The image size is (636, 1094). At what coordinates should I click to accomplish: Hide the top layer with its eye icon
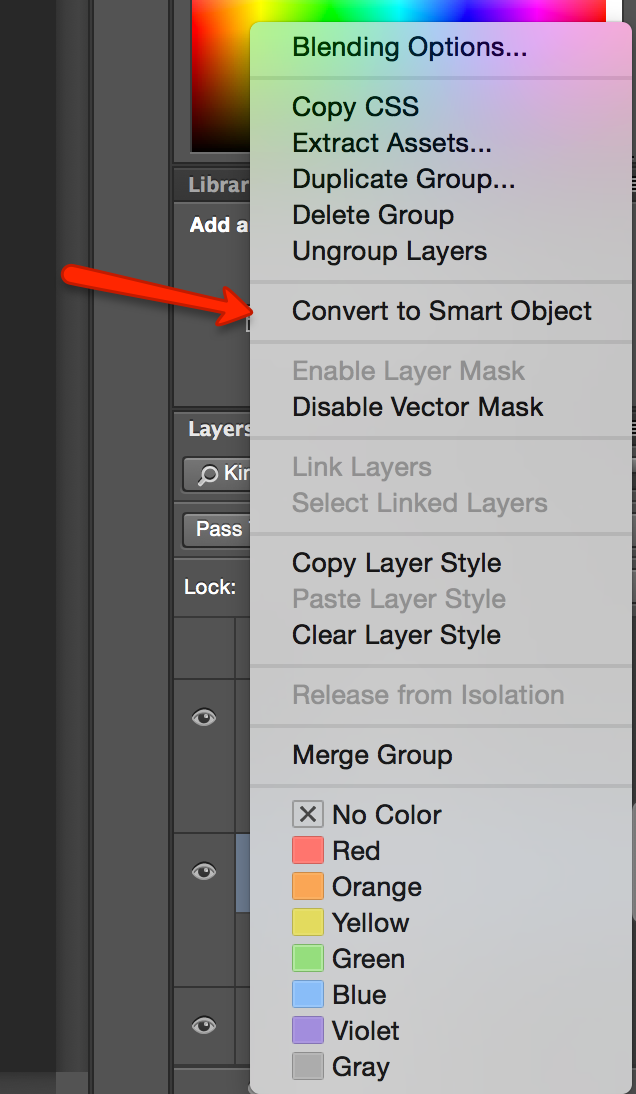(205, 717)
